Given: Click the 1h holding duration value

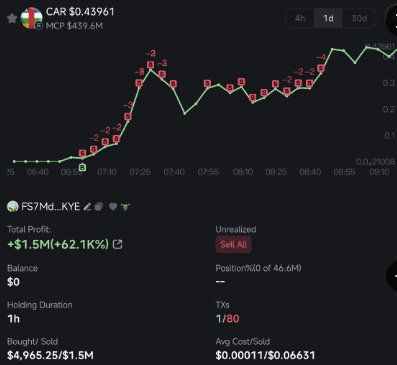Looking at the screenshot, I should (x=14, y=319).
